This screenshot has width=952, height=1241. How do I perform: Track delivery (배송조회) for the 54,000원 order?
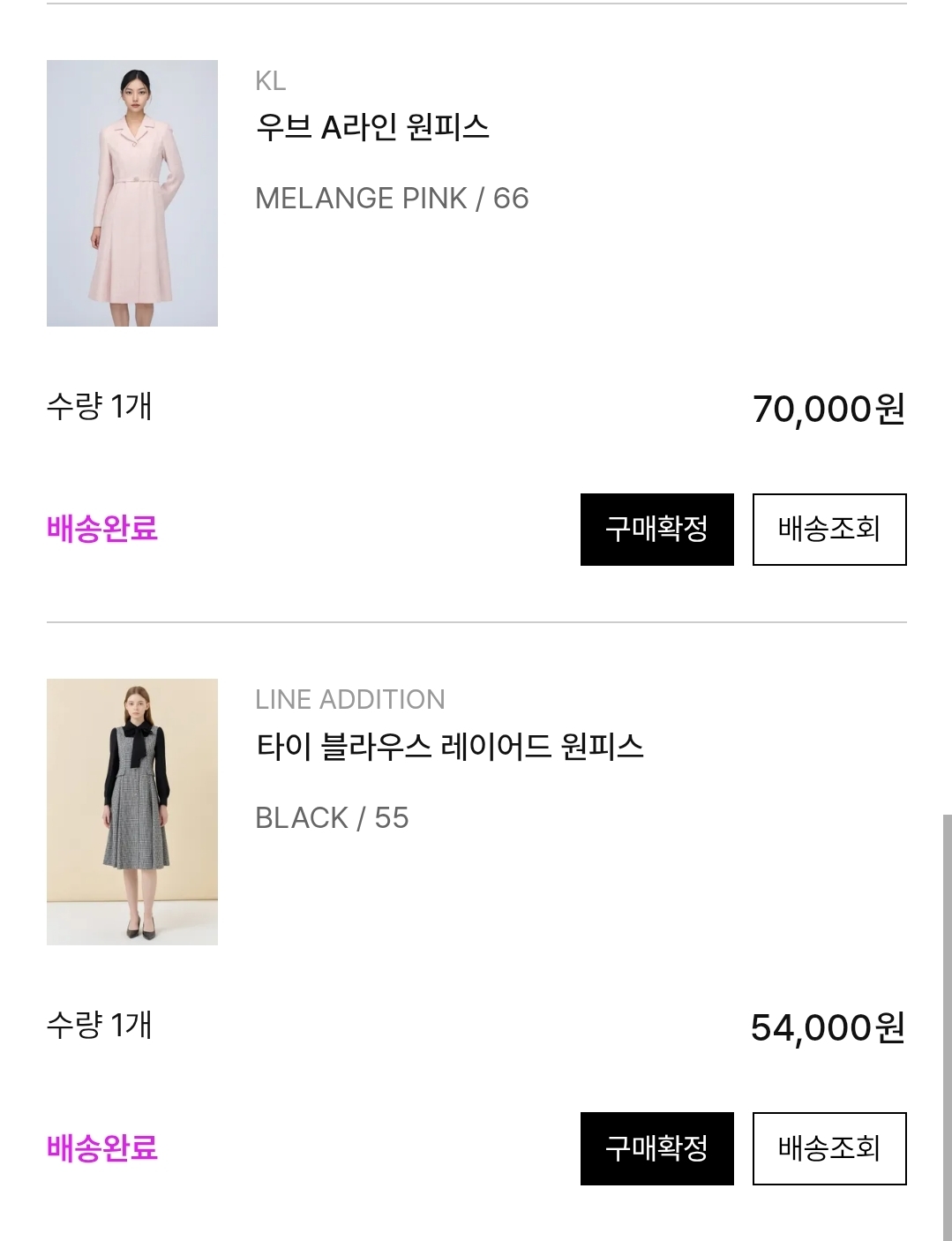(x=829, y=1148)
